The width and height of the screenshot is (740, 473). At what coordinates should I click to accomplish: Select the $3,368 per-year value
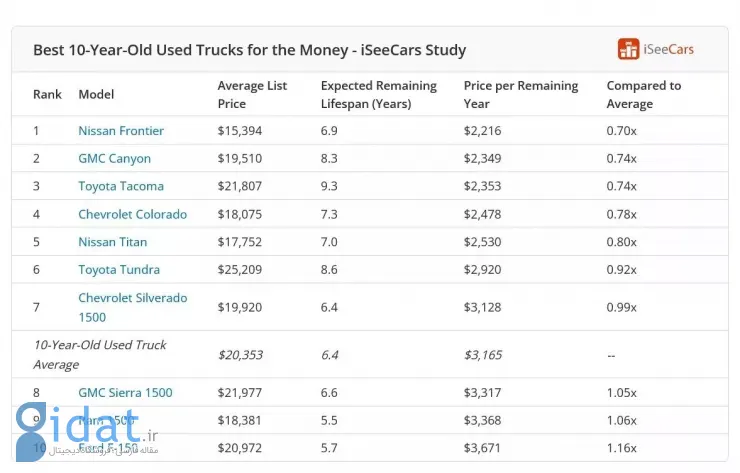pos(482,420)
